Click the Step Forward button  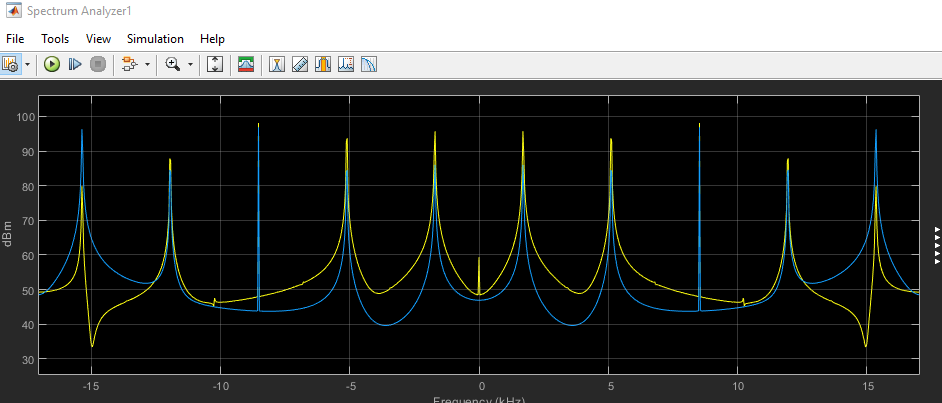pyautogui.click(x=74, y=64)
